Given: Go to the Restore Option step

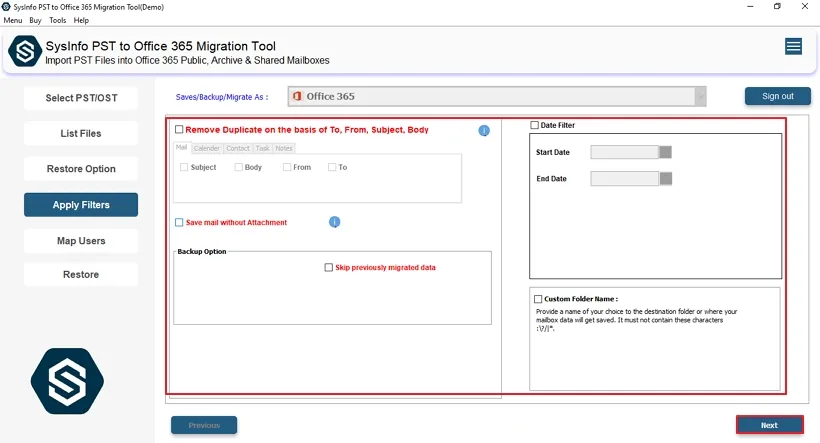Looking at the screenshot, I should coord(81,169).
